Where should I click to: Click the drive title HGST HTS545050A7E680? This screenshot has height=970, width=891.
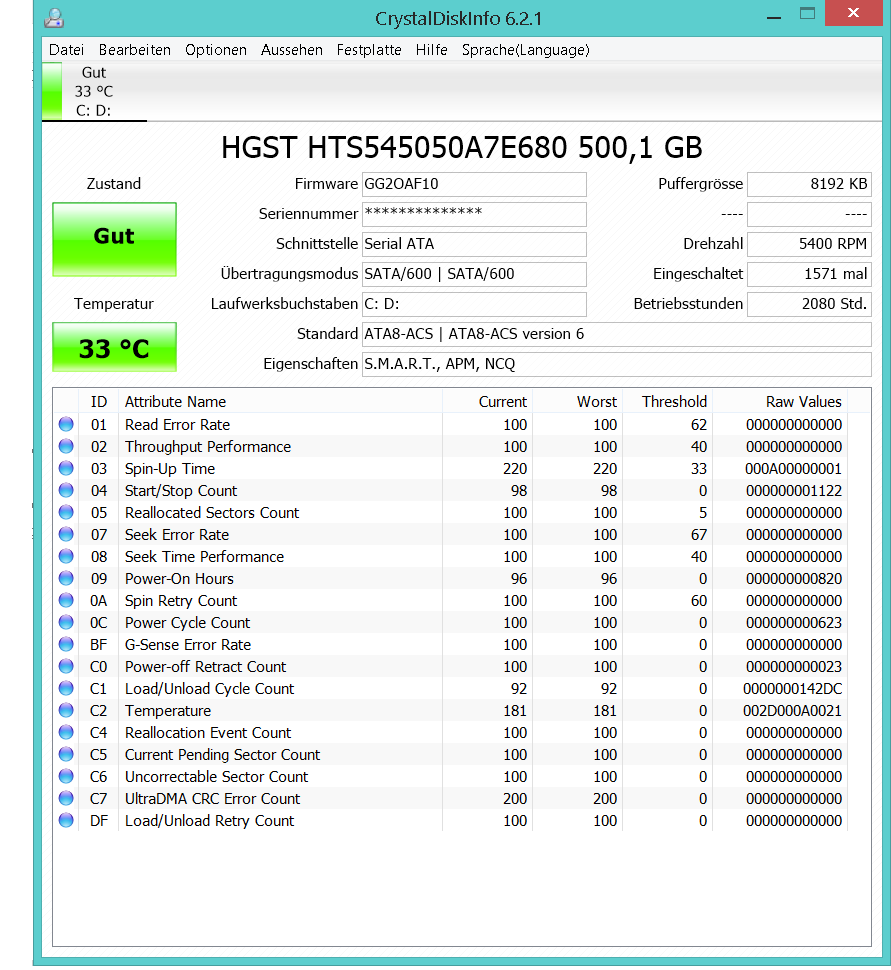point(462,148)
